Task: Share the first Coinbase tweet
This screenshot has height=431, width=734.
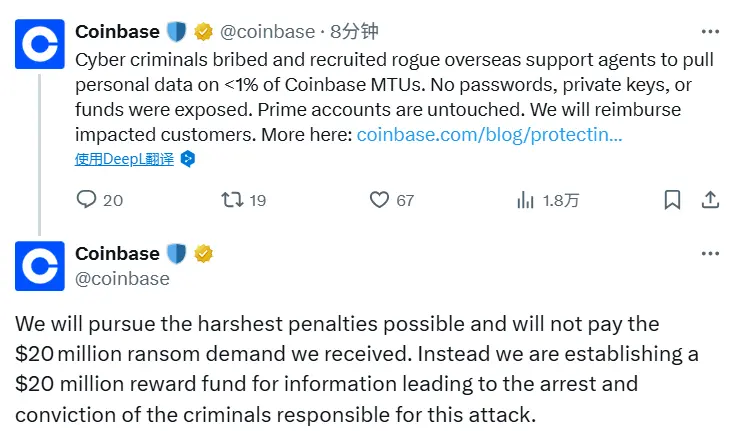Action: click(x=708, y=199)
